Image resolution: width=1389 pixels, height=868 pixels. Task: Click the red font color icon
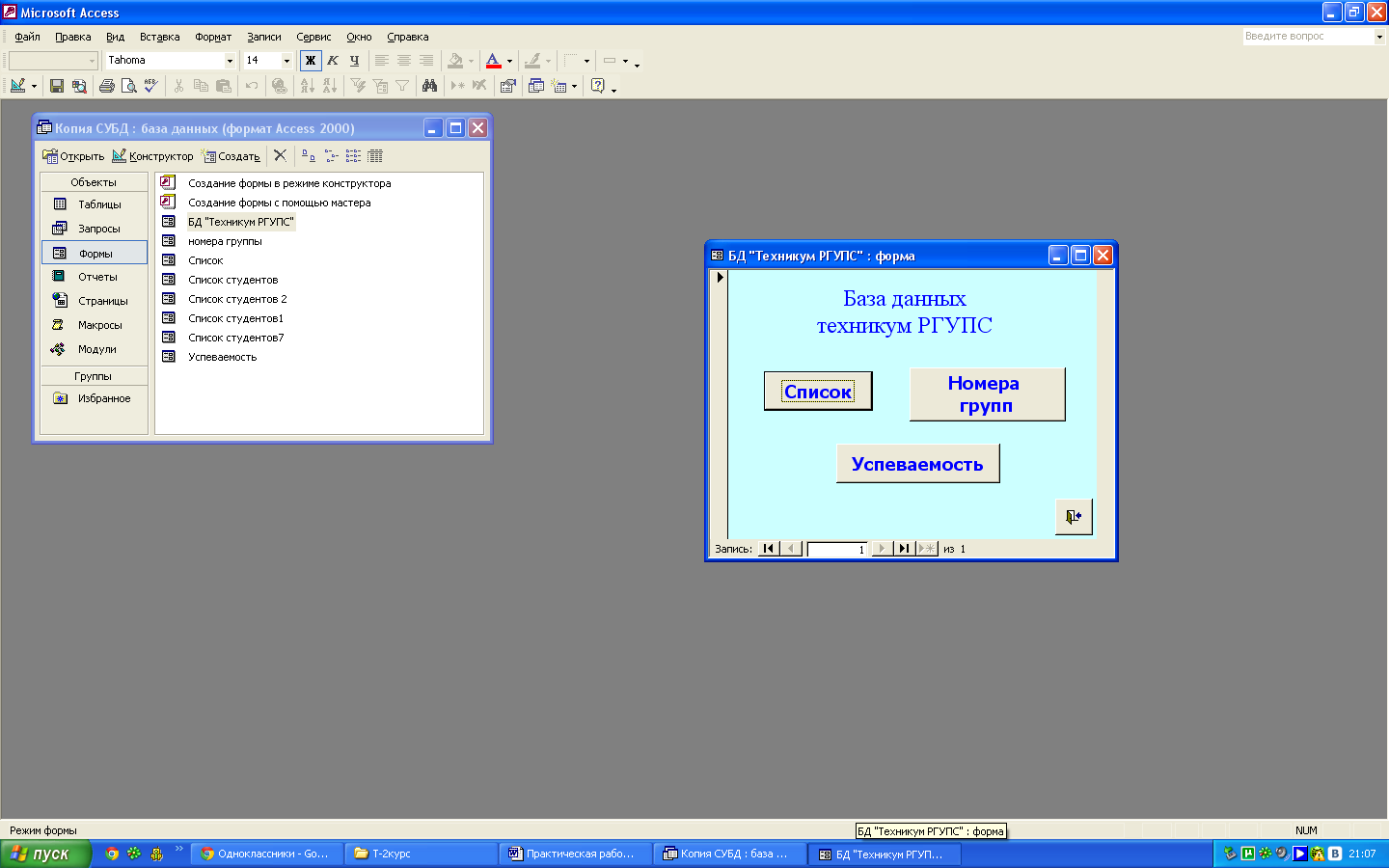[494, 61]
